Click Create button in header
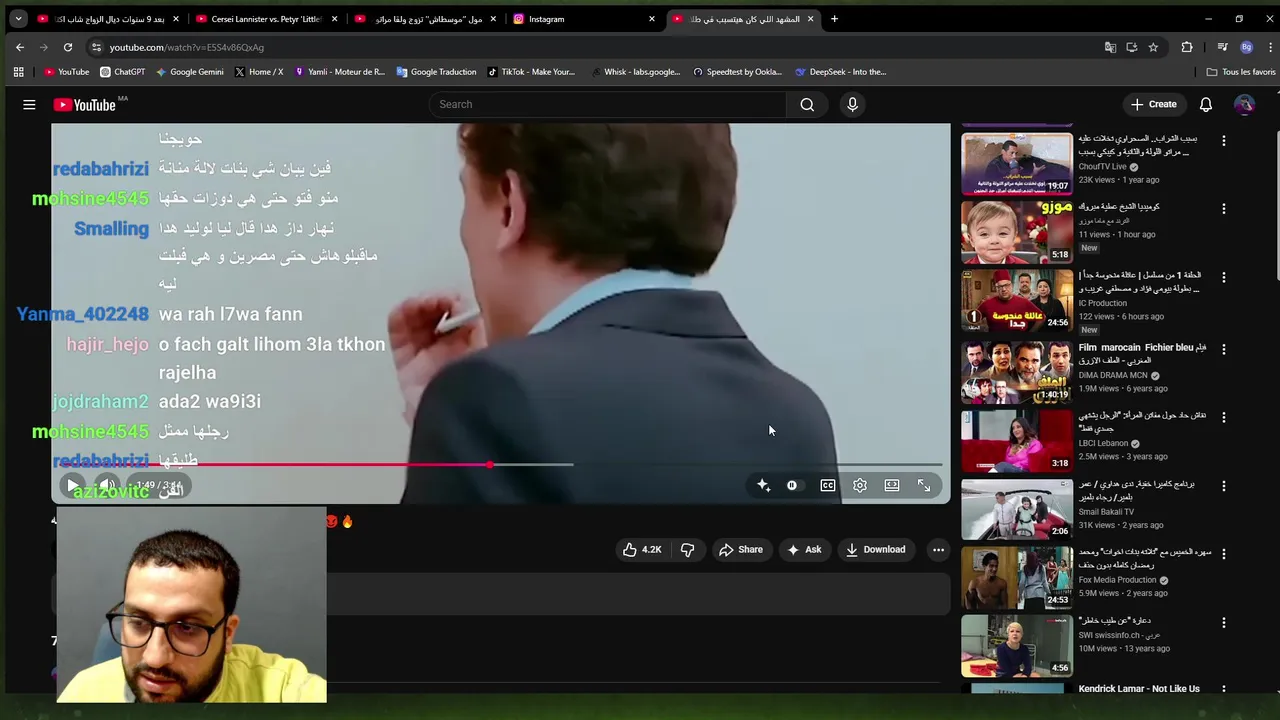Screen dimensions: 1280x720 [1153, 104]
